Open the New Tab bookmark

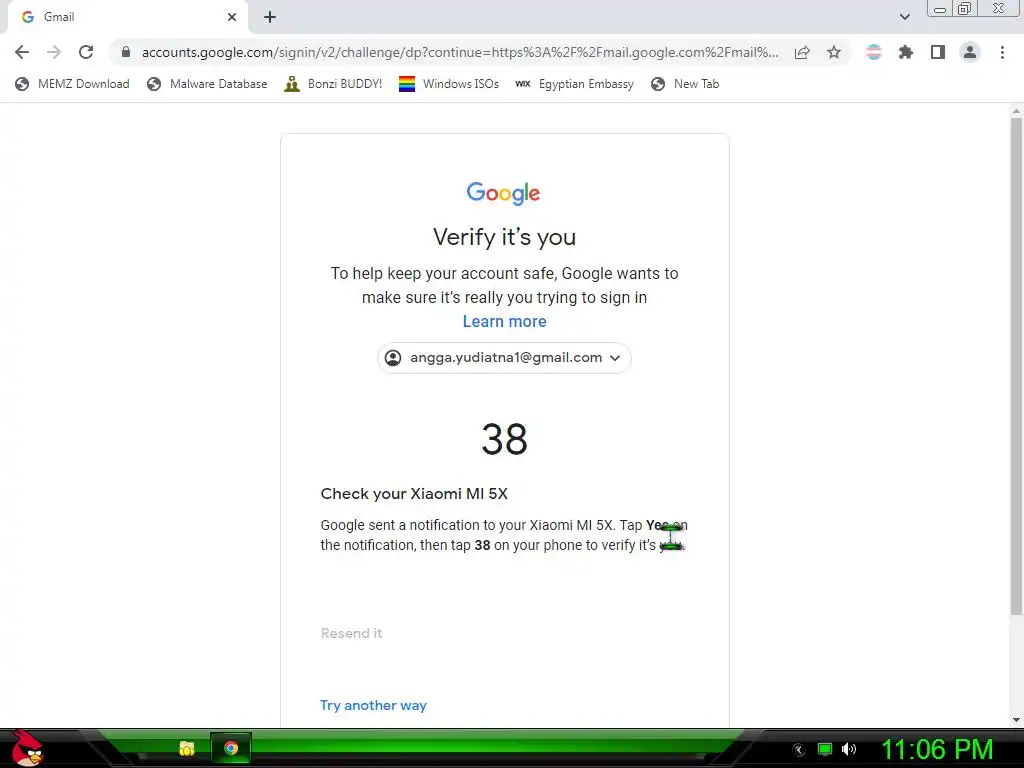point(685,84)
